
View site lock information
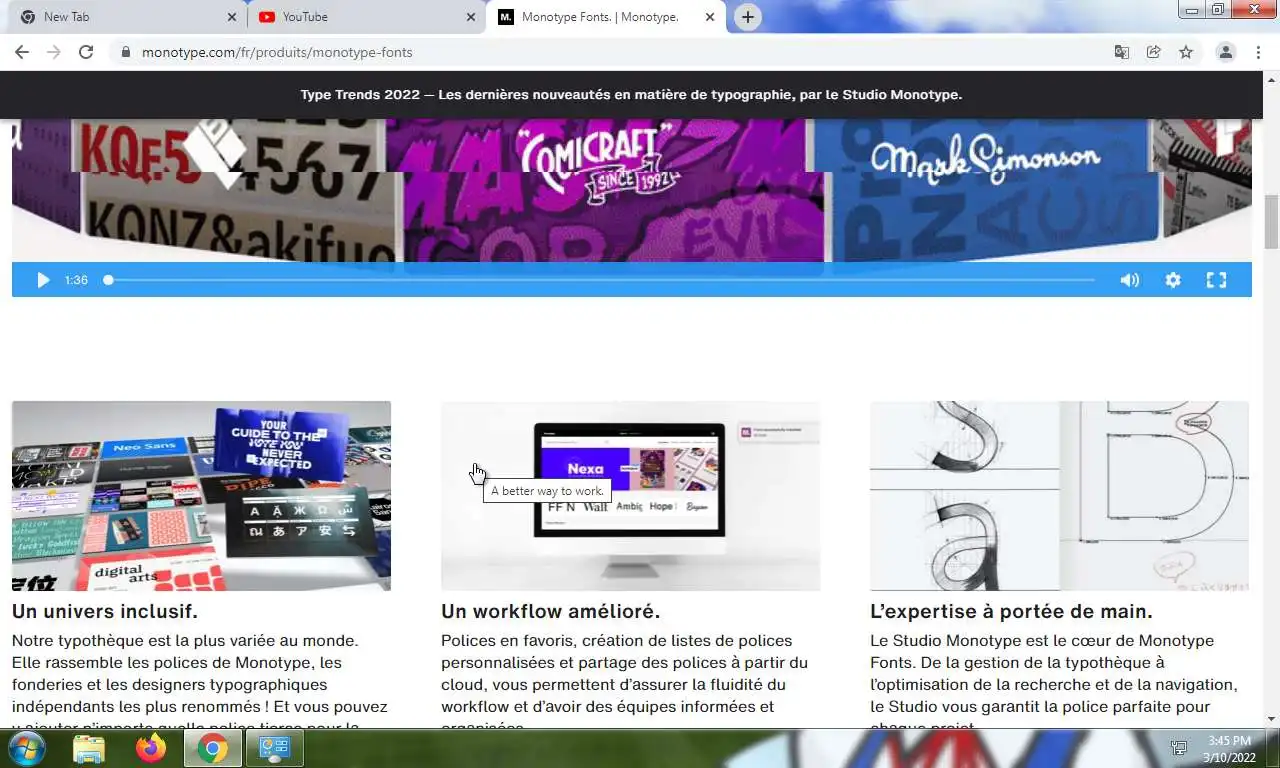pyautogui.click(x=125, y=52)
